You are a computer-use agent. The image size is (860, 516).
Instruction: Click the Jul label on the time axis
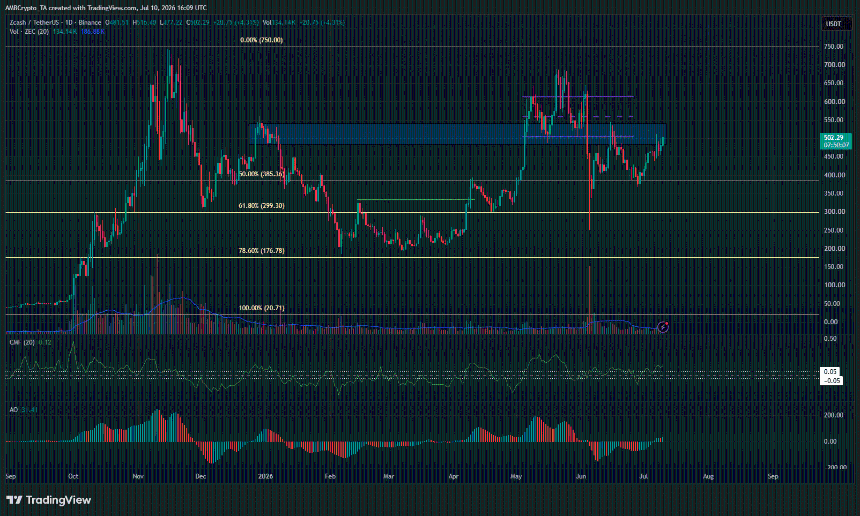pos(643,476)
